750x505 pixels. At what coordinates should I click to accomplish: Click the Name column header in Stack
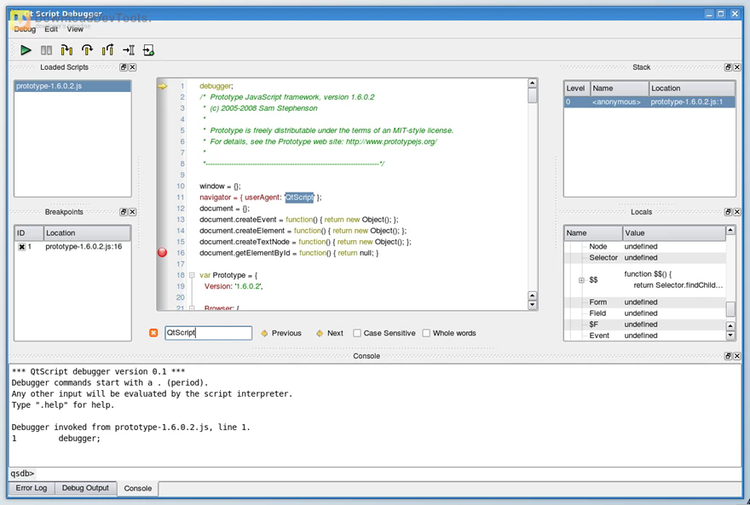click(x=619, y=88)
